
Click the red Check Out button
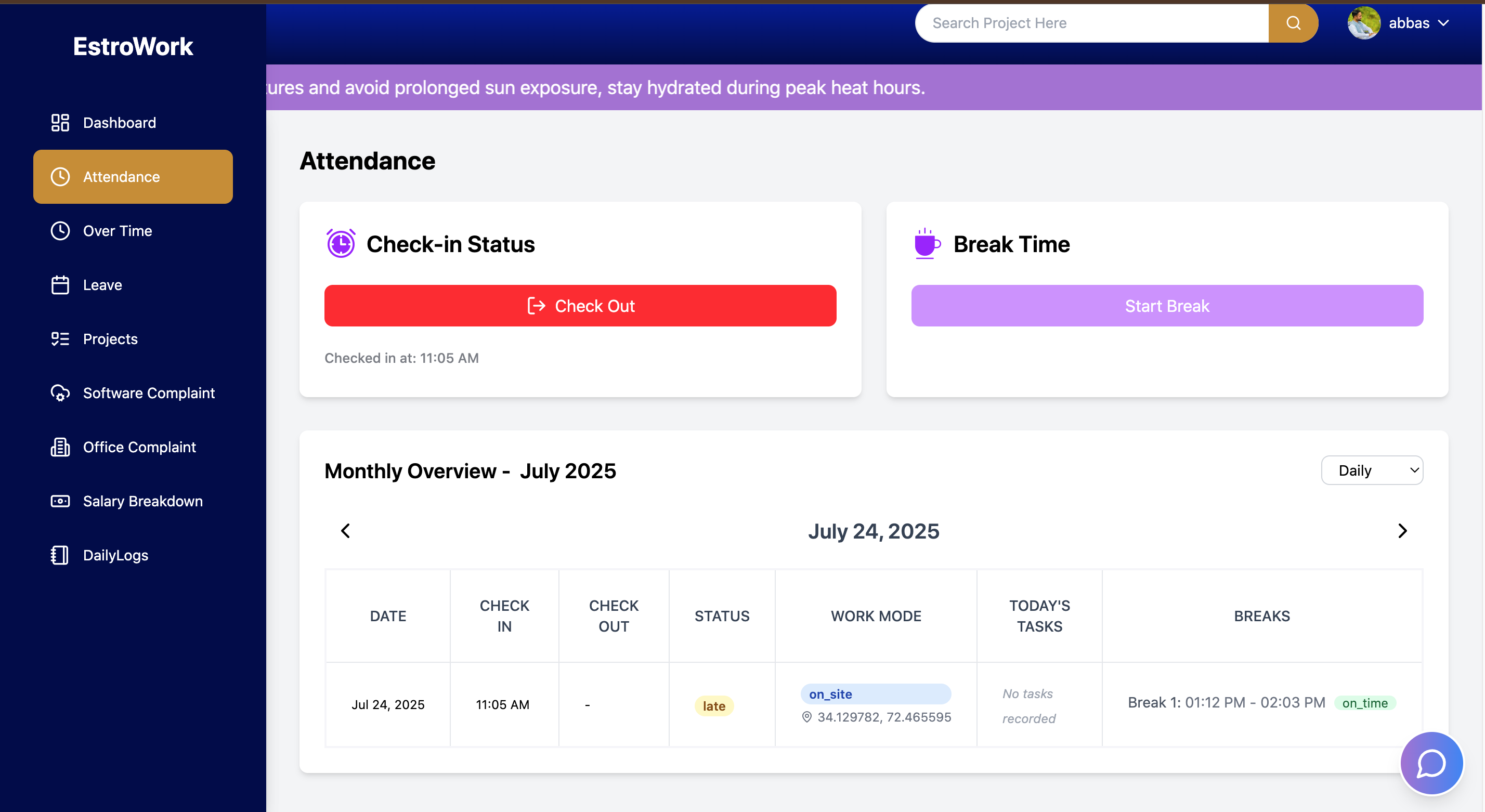(580, 306)
